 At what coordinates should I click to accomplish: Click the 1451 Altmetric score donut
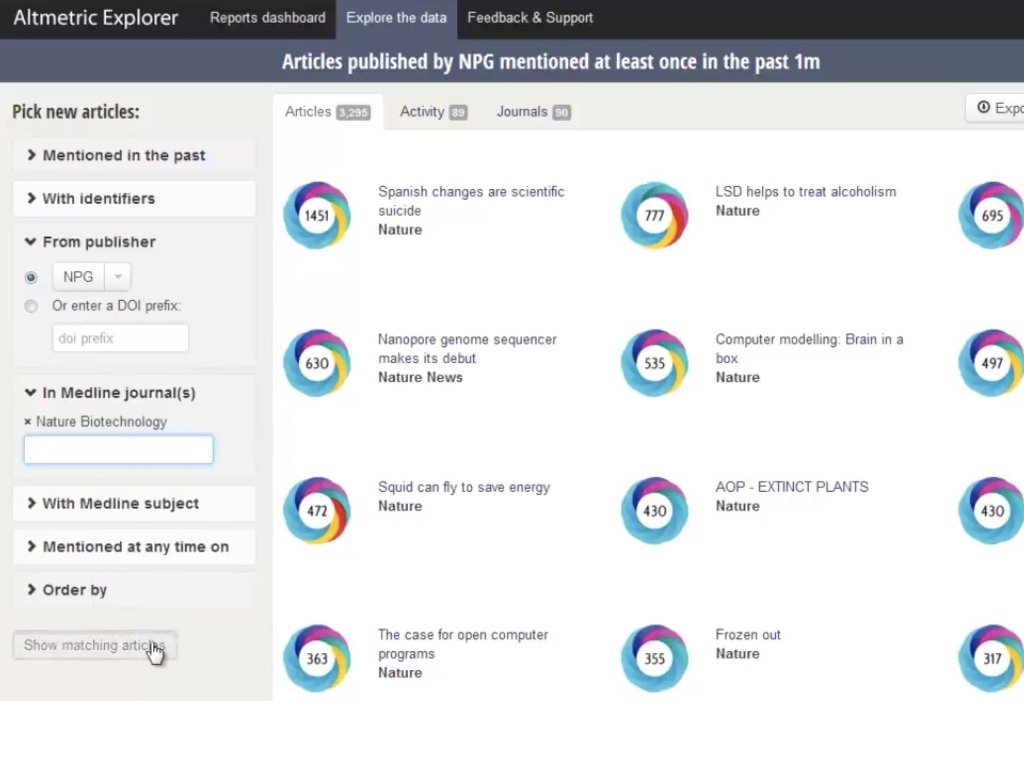[317, 215]
